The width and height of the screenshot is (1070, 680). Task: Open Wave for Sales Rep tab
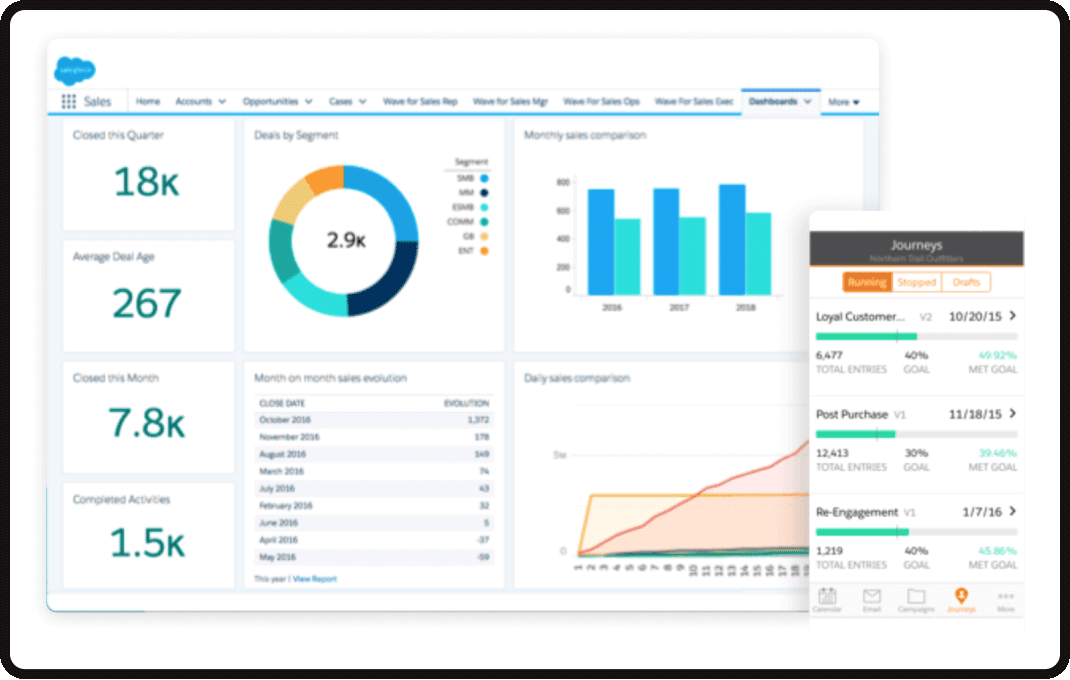420,101
